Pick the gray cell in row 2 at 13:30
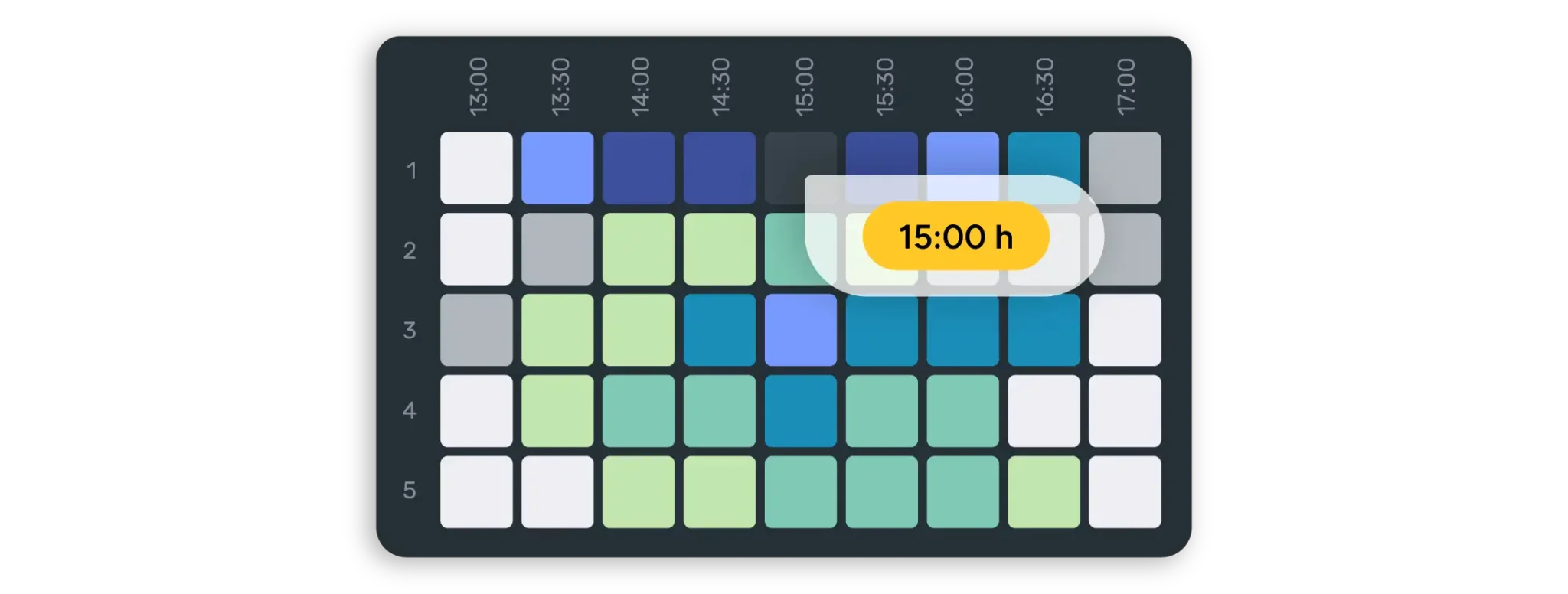 coord(557,250)
